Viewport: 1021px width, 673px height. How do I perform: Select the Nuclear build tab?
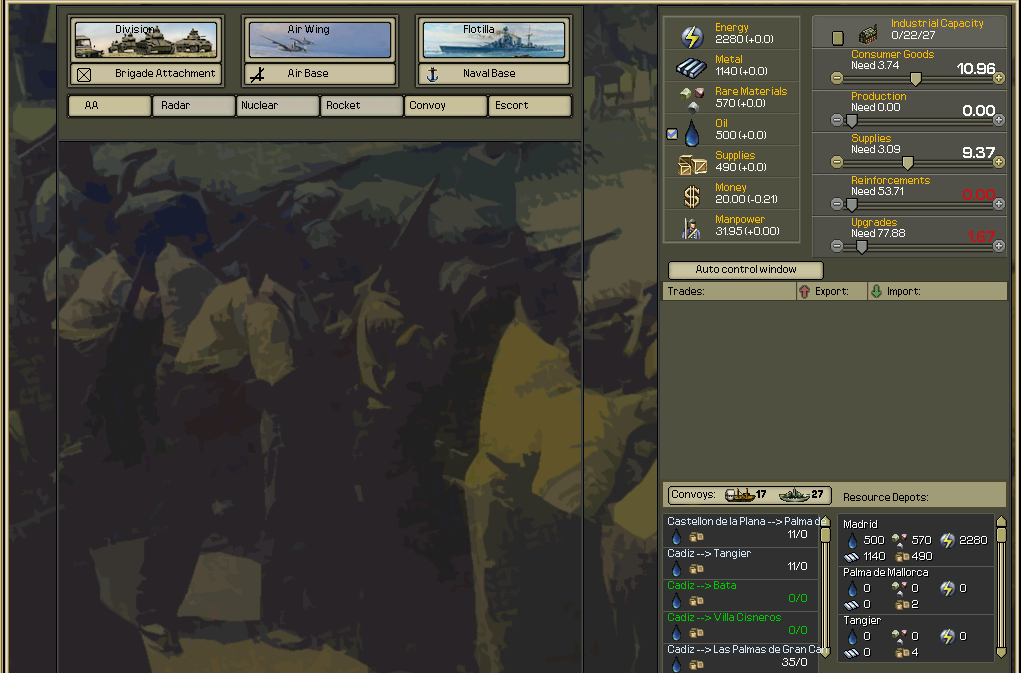pyautogui.click(x=278, y=106)
